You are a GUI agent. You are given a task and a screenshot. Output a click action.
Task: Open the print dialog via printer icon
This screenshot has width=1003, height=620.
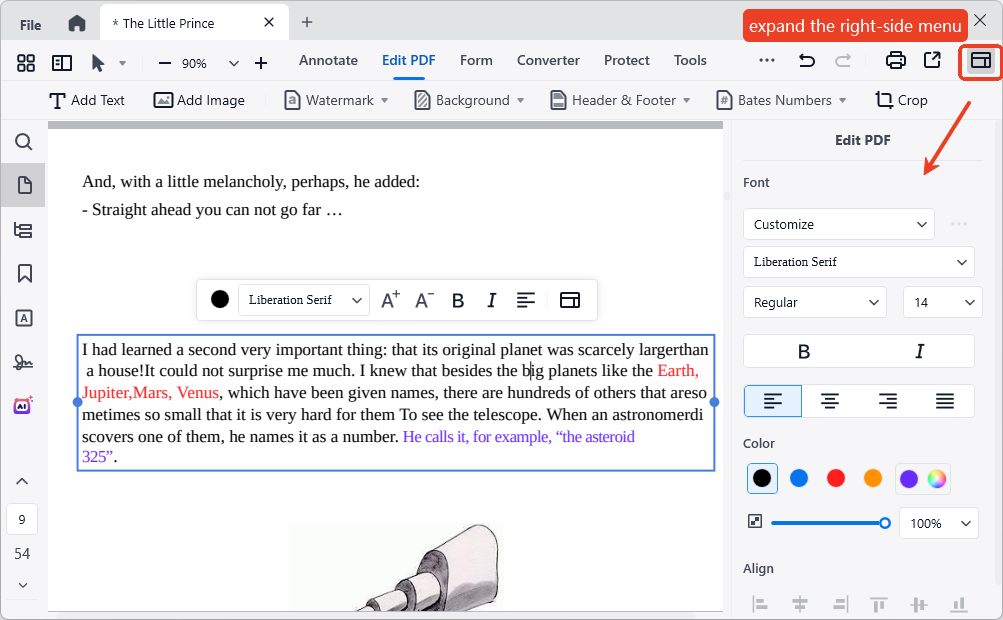click(x=895, y=60)
